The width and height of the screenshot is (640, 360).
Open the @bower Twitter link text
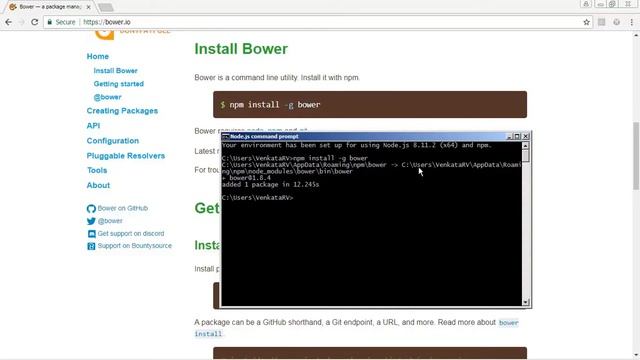point(110,221)
